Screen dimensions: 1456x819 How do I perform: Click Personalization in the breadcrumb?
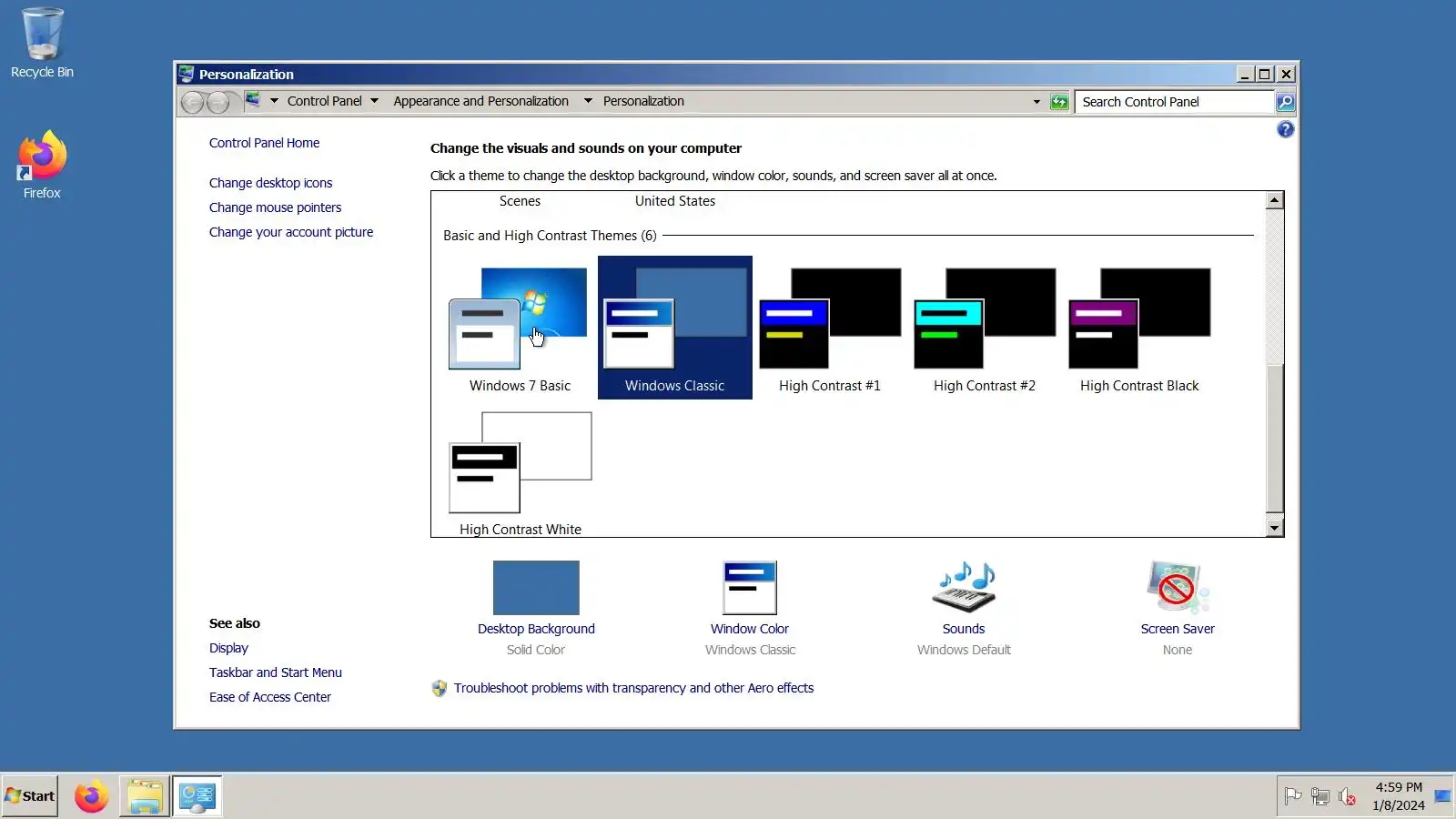tap(643, 101)
